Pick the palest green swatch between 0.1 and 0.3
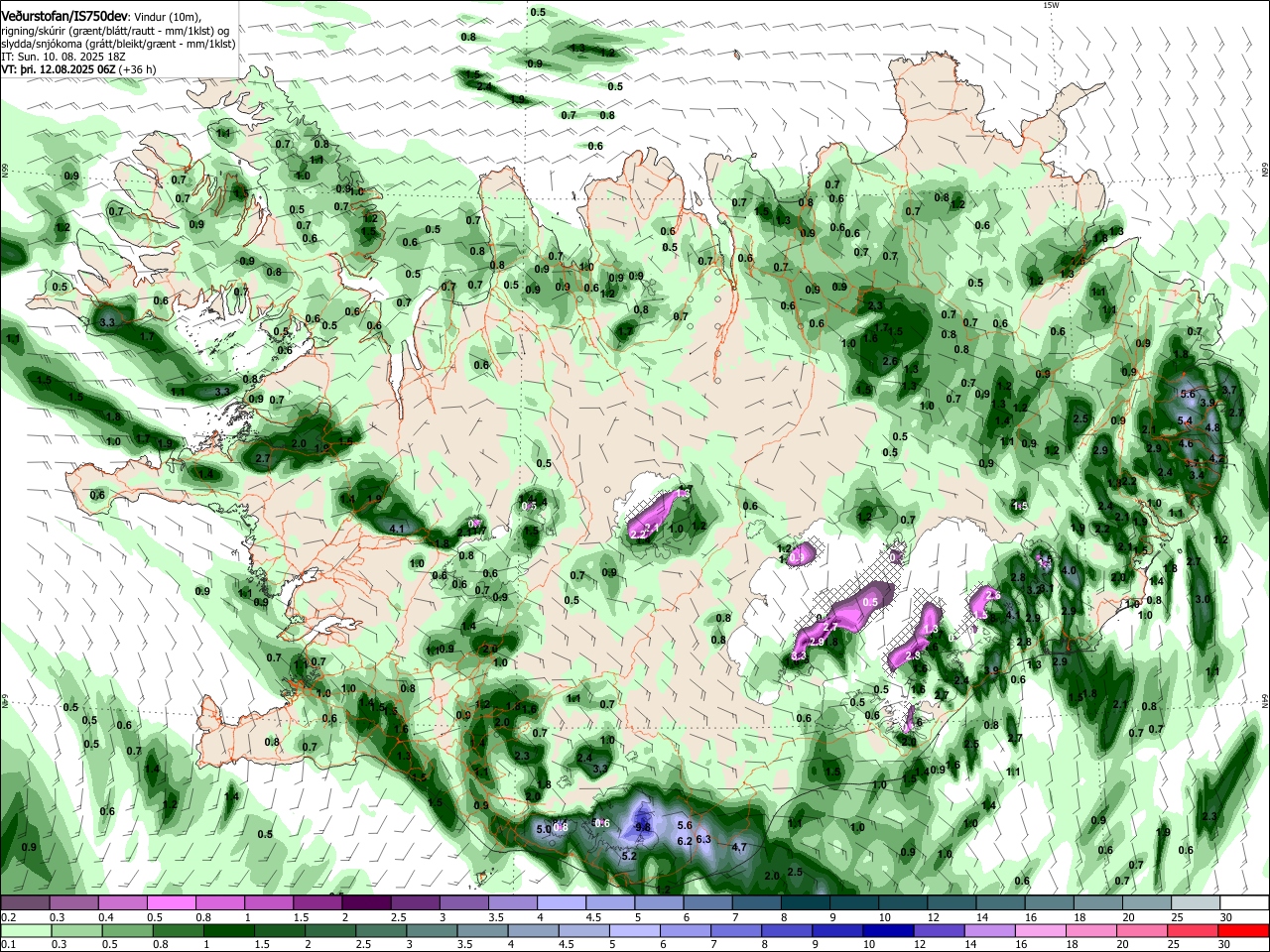Image resolution: width=1270 pixels, height=952 pixels. 25,930
